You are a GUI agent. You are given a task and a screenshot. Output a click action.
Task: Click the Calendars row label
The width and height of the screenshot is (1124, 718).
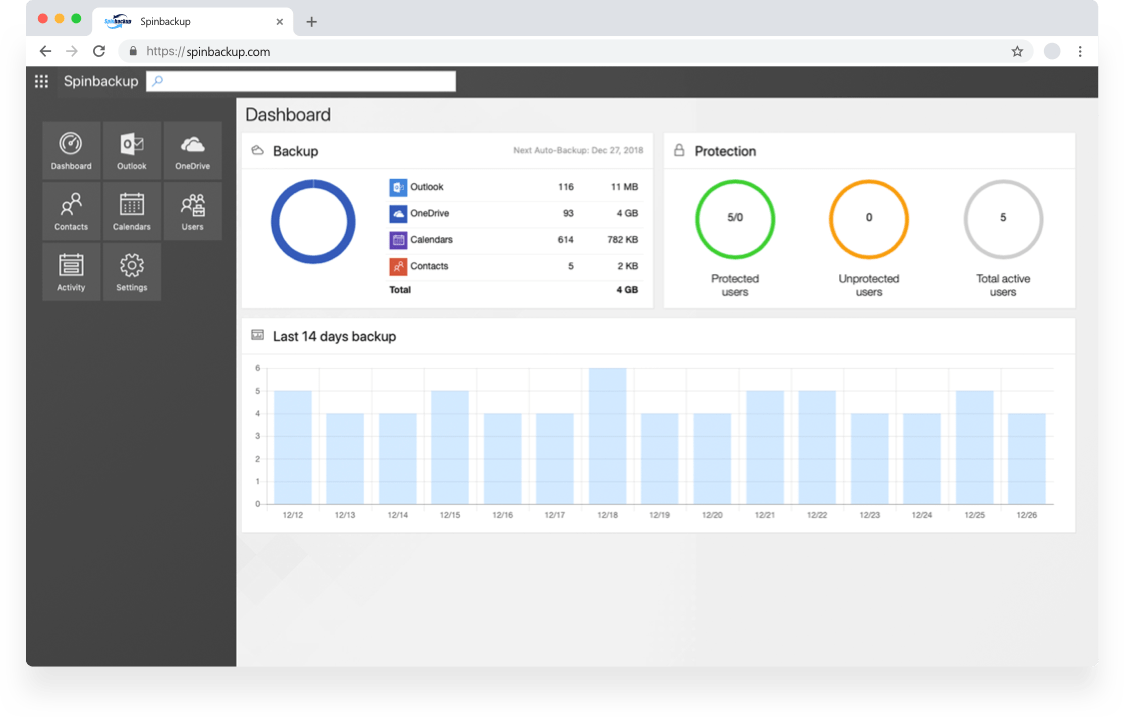(432, 240)
